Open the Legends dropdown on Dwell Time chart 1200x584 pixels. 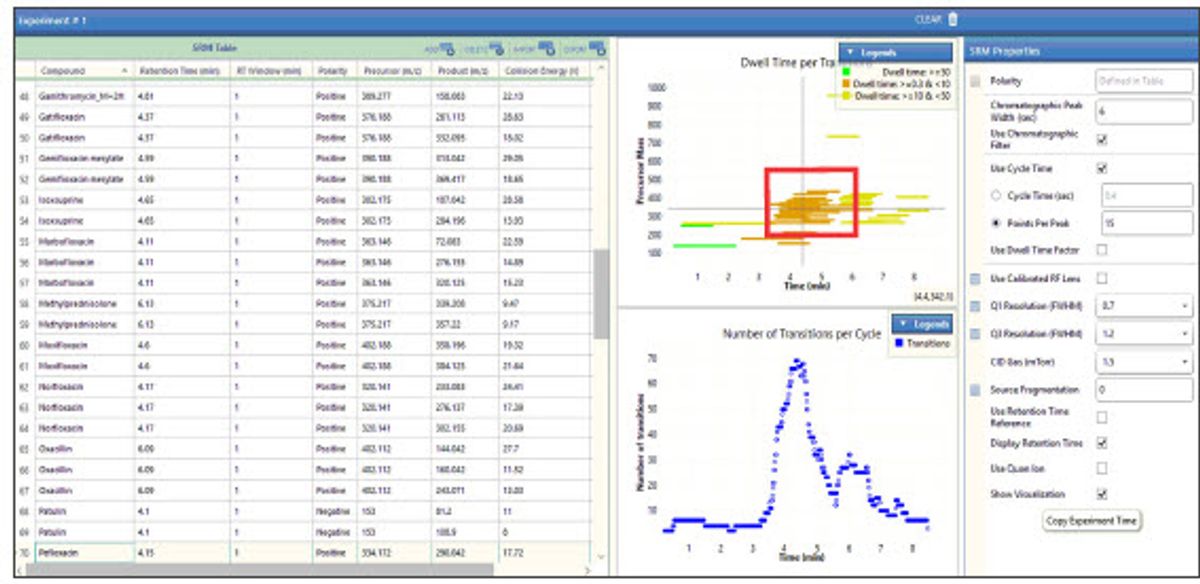(868, 53)
